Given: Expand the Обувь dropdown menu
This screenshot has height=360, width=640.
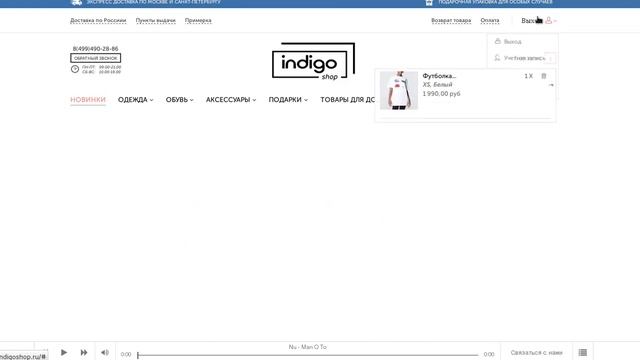Looking at the screenshot, I should (180, 100).
